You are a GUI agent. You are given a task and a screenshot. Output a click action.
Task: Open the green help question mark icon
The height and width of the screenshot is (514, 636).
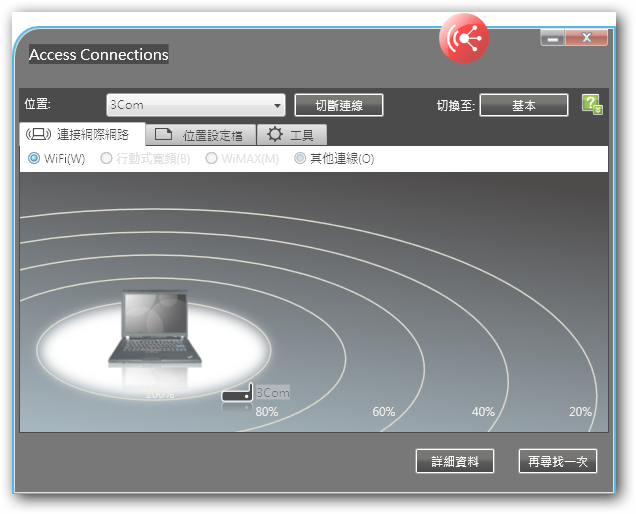(x=592, y=105)
